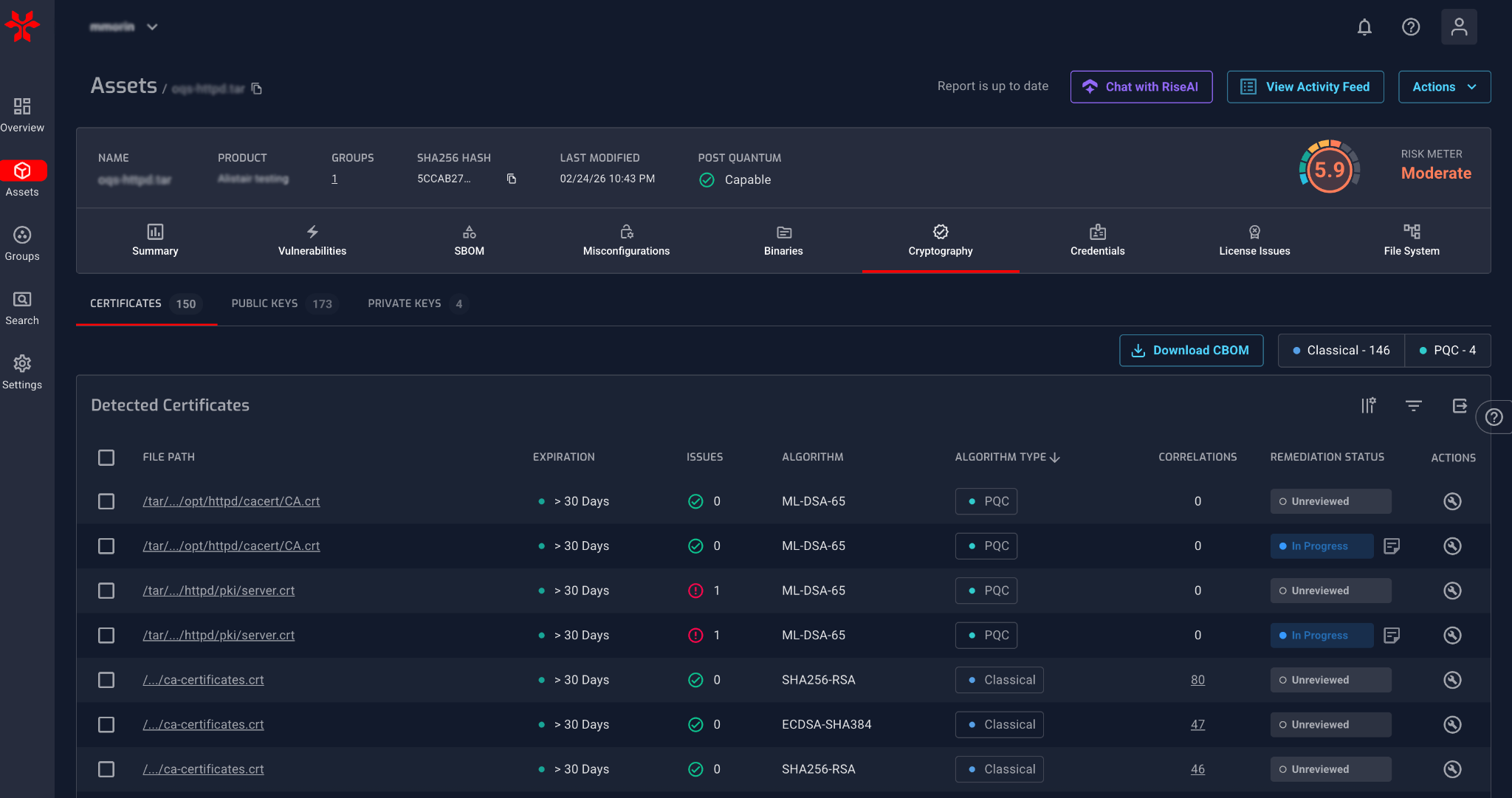This screenshot has width=1512, height=798.
Task: Click the remediation action icon on first row
Action: click(1452, 501)
